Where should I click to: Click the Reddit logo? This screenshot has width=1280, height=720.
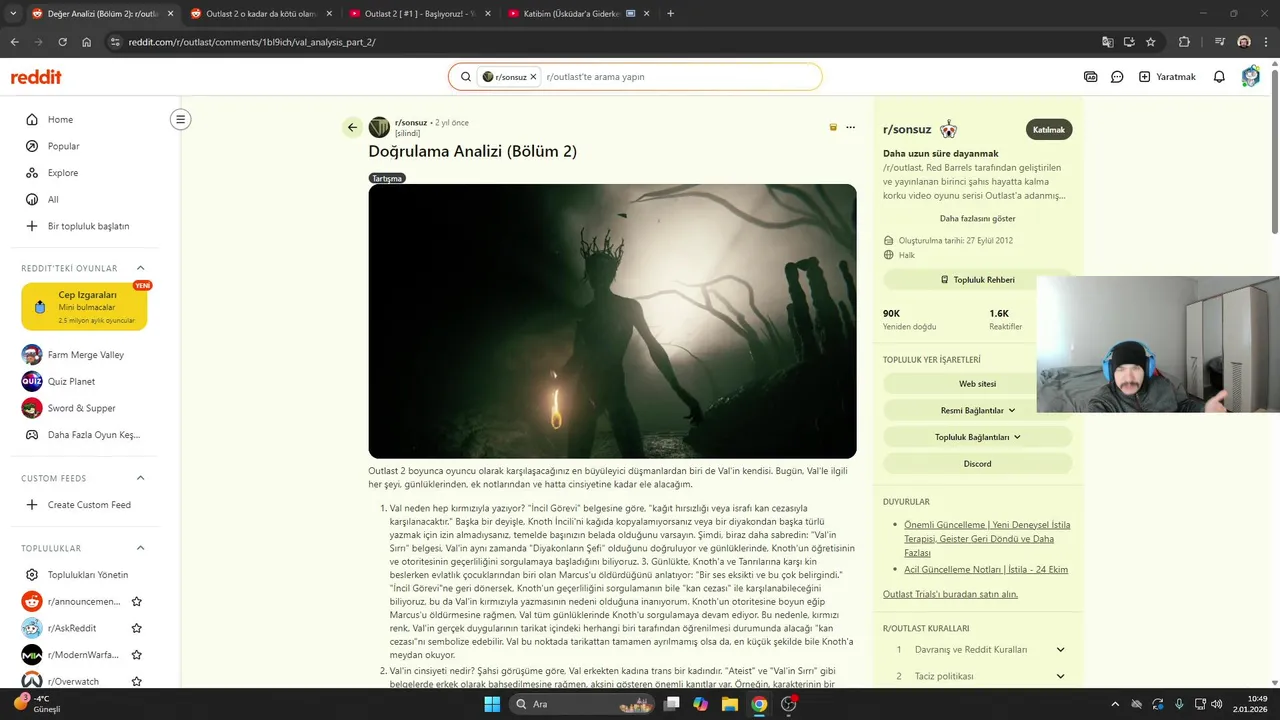[36, 77]
